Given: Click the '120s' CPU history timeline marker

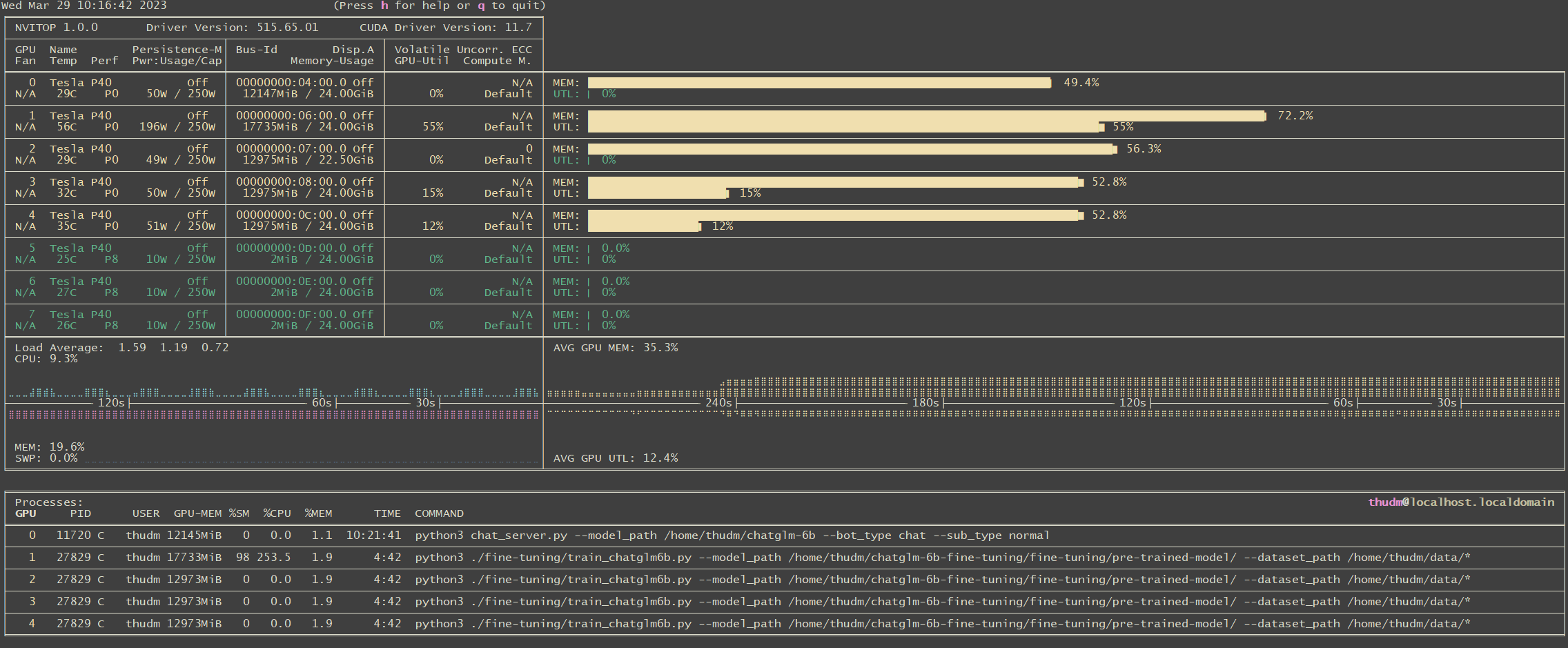Looking at the screenshot, I should (111, 403).
